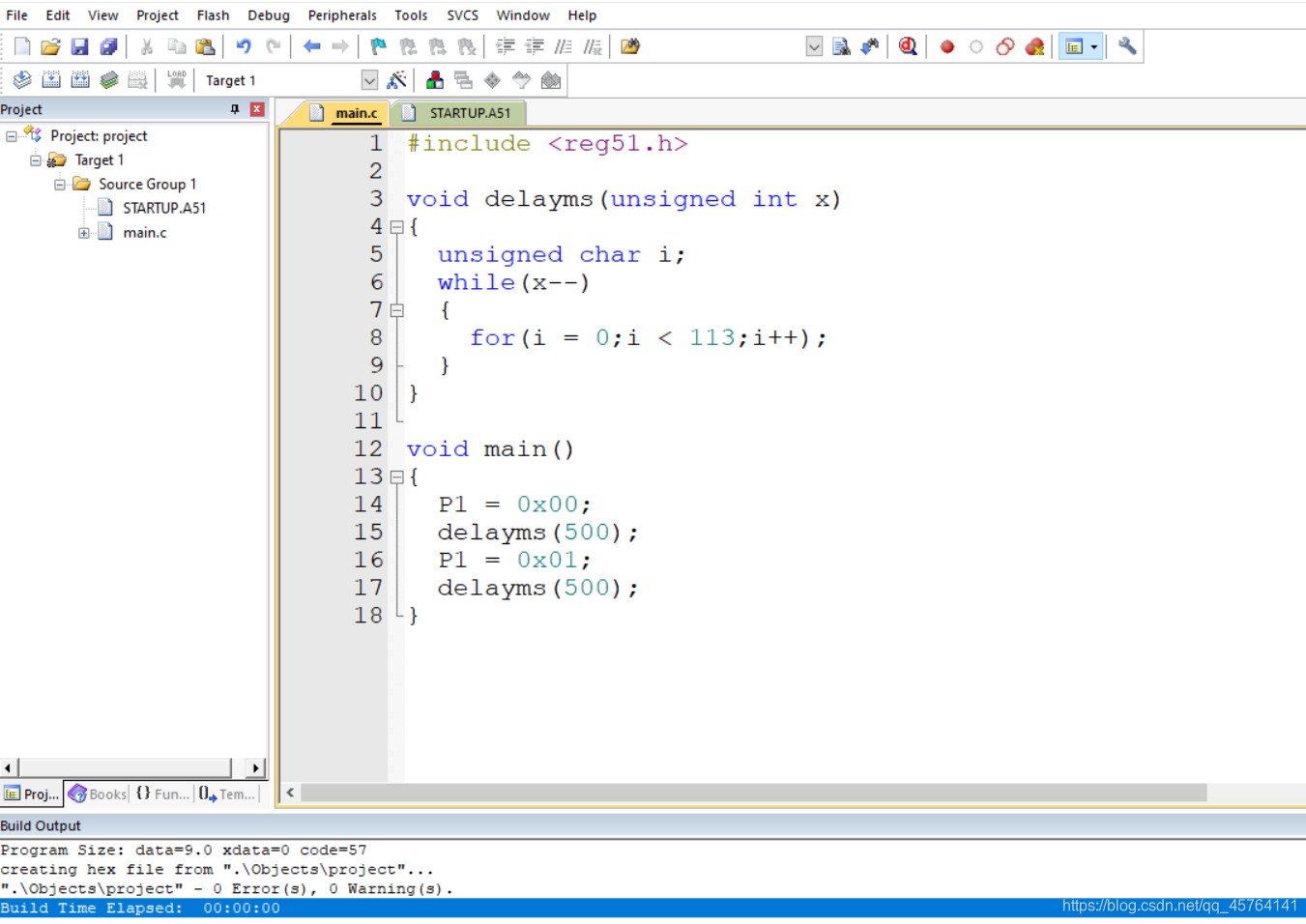The image size is (1306, 924).
Task: Open the find text dropdown
Action: 814,46
